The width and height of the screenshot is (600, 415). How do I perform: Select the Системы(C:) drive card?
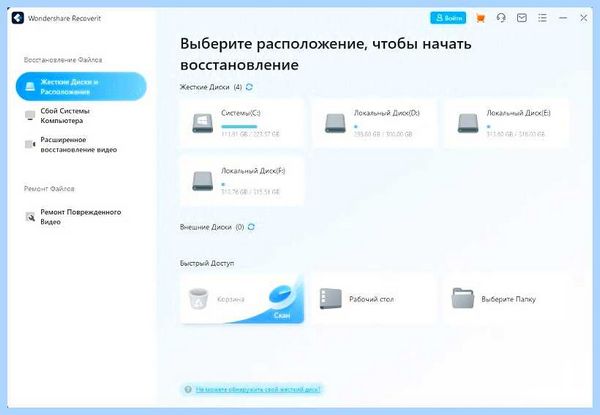click(x=242, y=123)
